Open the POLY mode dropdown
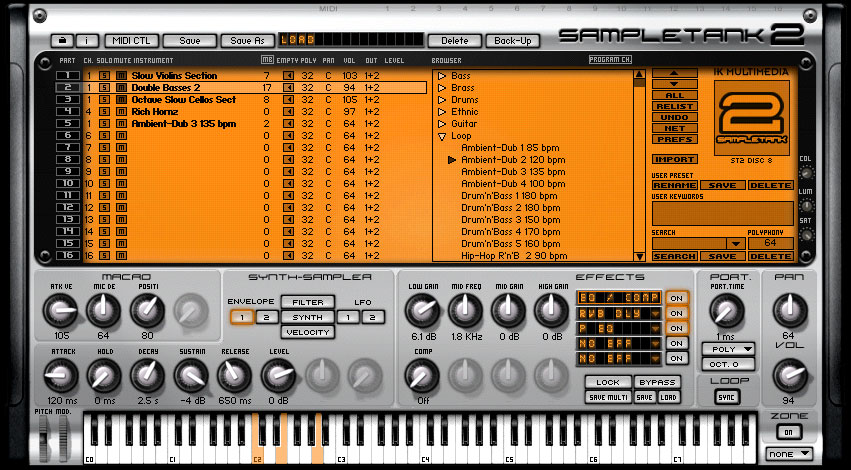 pyautogui.click(x=728, y=349)
